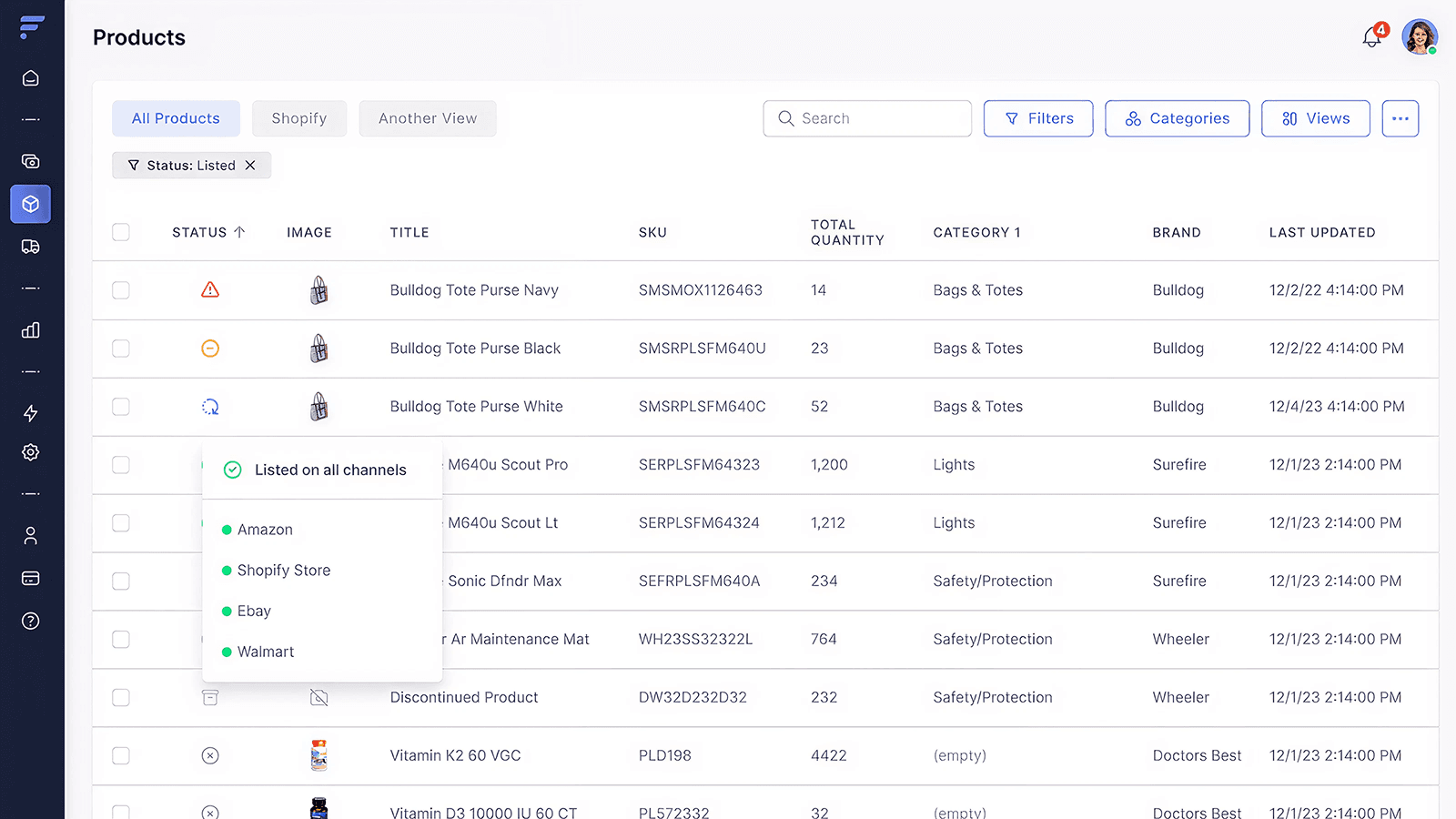Select the Another View tab
The image size is (1456, 819).
pyautogui.click(x=427, y=118)
